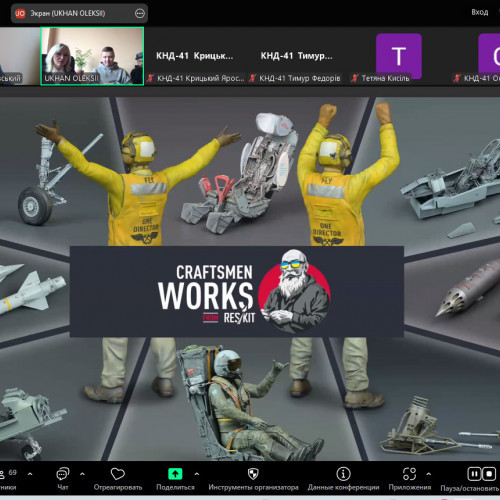Click muted mic icon for Тетяна Кисіль
500x500 pixels.
(355, 78)
